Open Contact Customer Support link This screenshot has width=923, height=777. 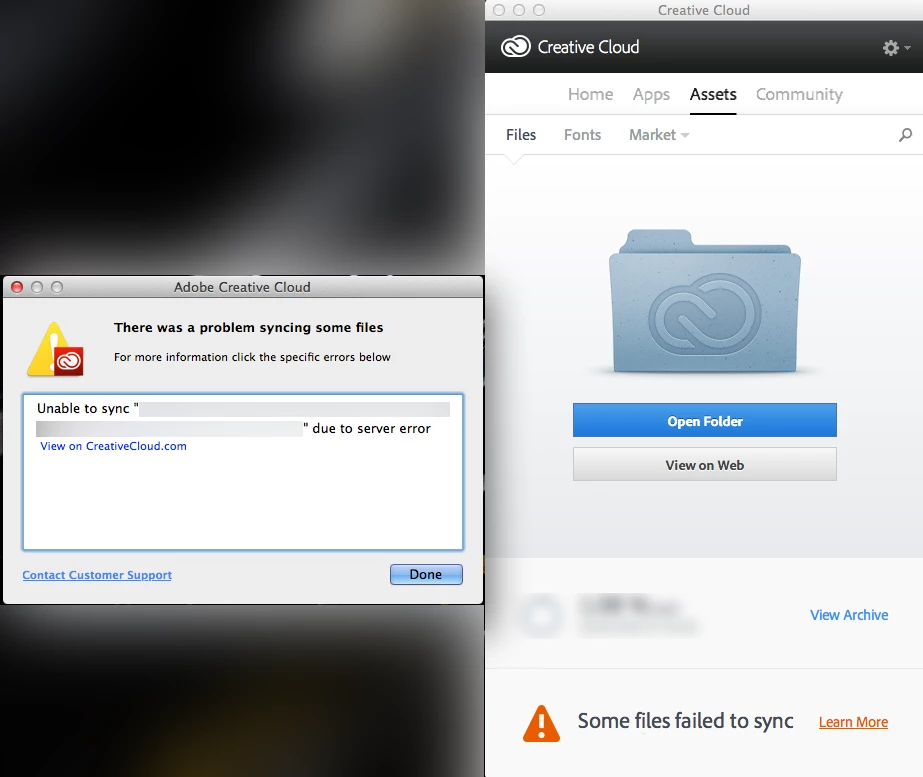click(97, 575)
